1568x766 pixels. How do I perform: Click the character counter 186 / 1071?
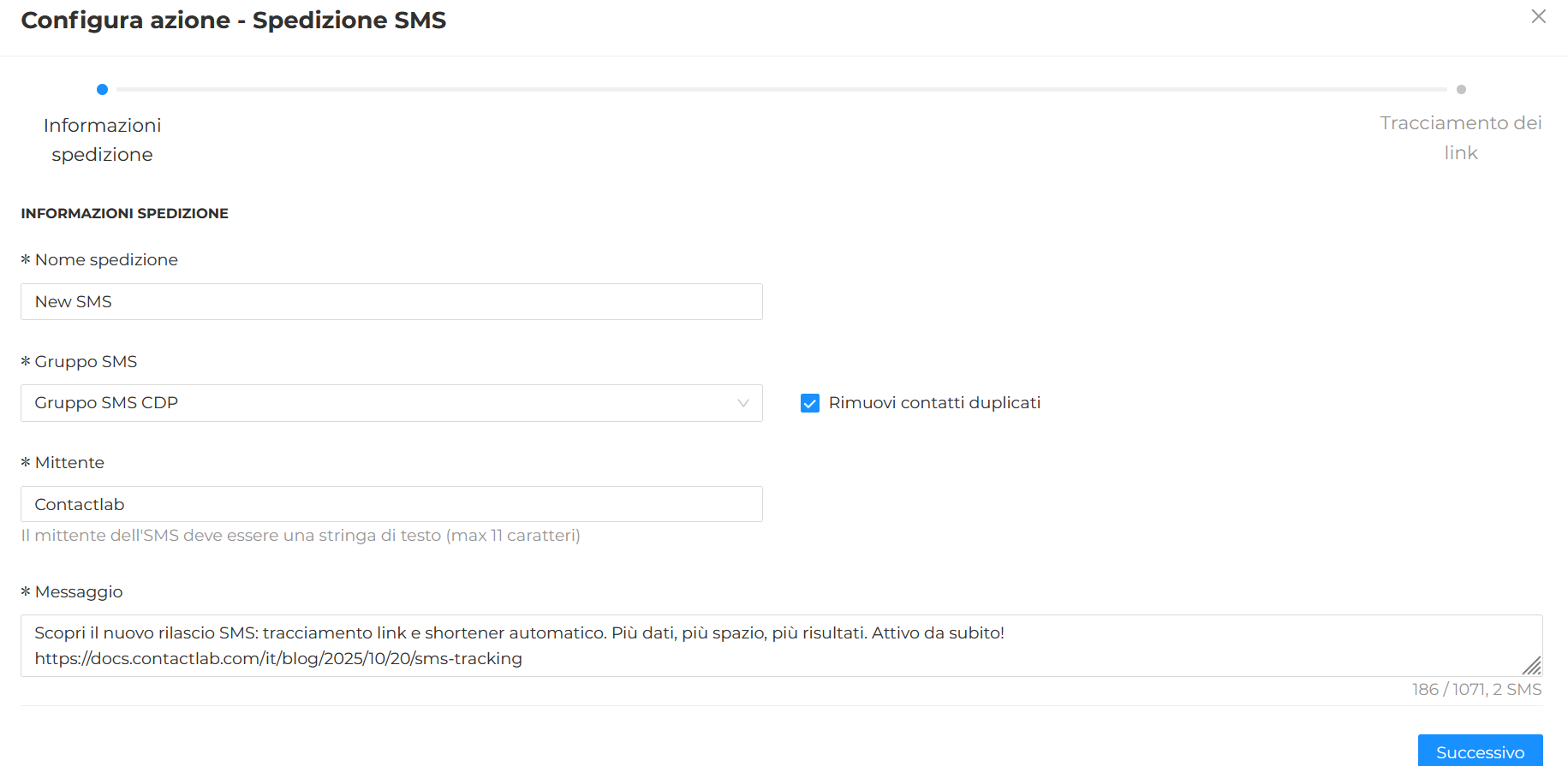click(1476, 688)
